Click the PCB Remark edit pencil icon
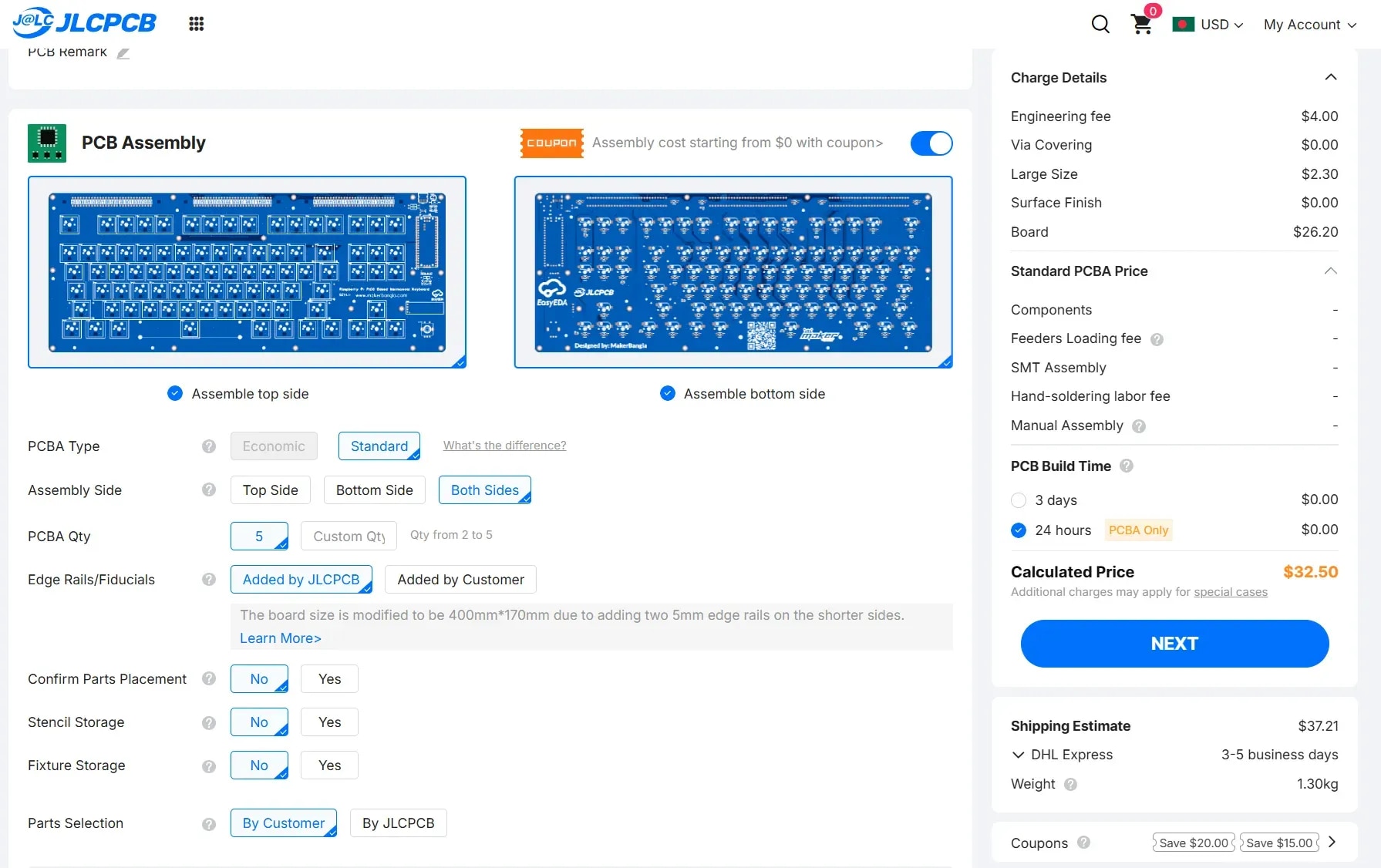The width and height of the screenshot is (1381, 868). pos(123,52)
